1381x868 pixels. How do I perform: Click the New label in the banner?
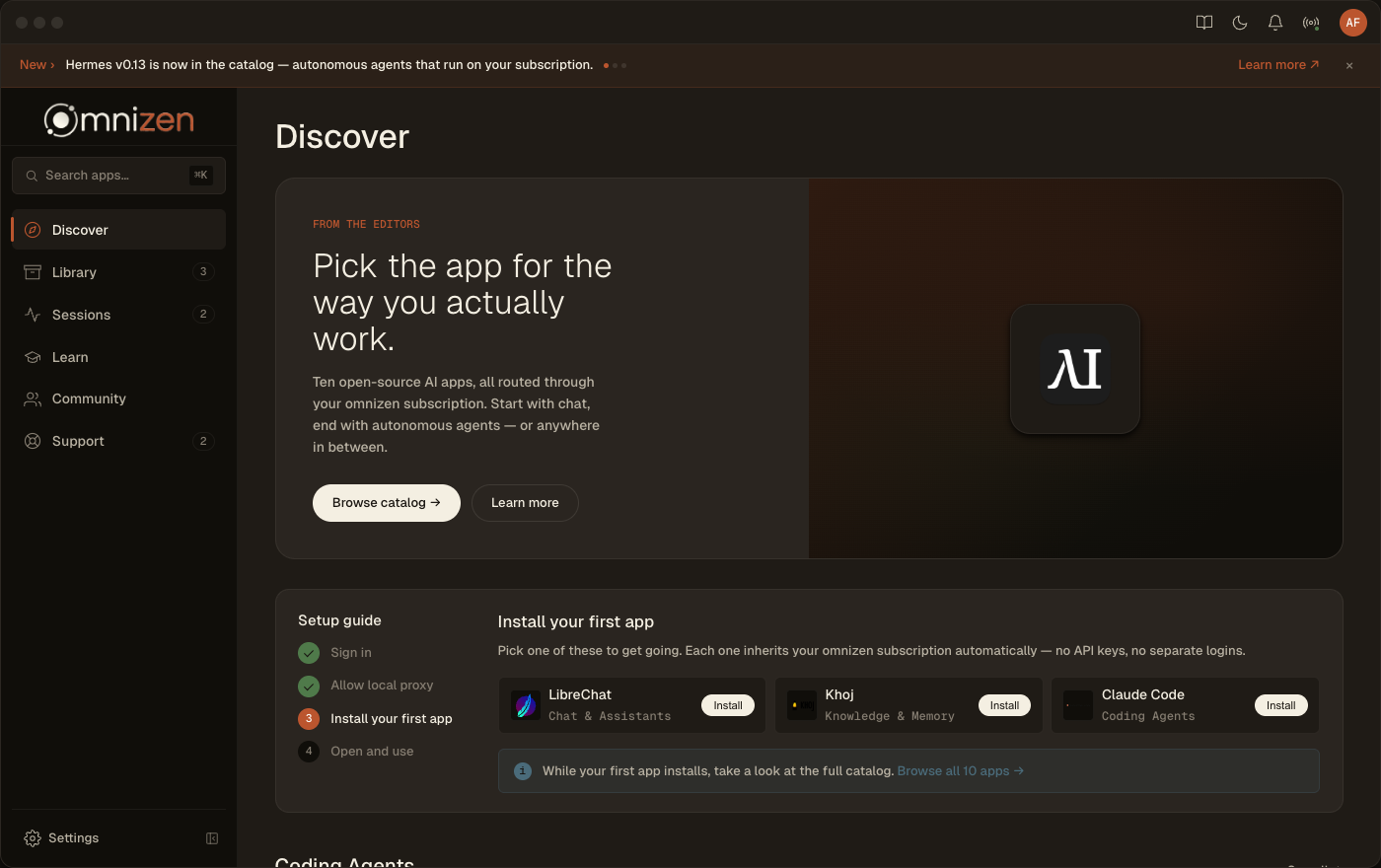pos(36,65)
